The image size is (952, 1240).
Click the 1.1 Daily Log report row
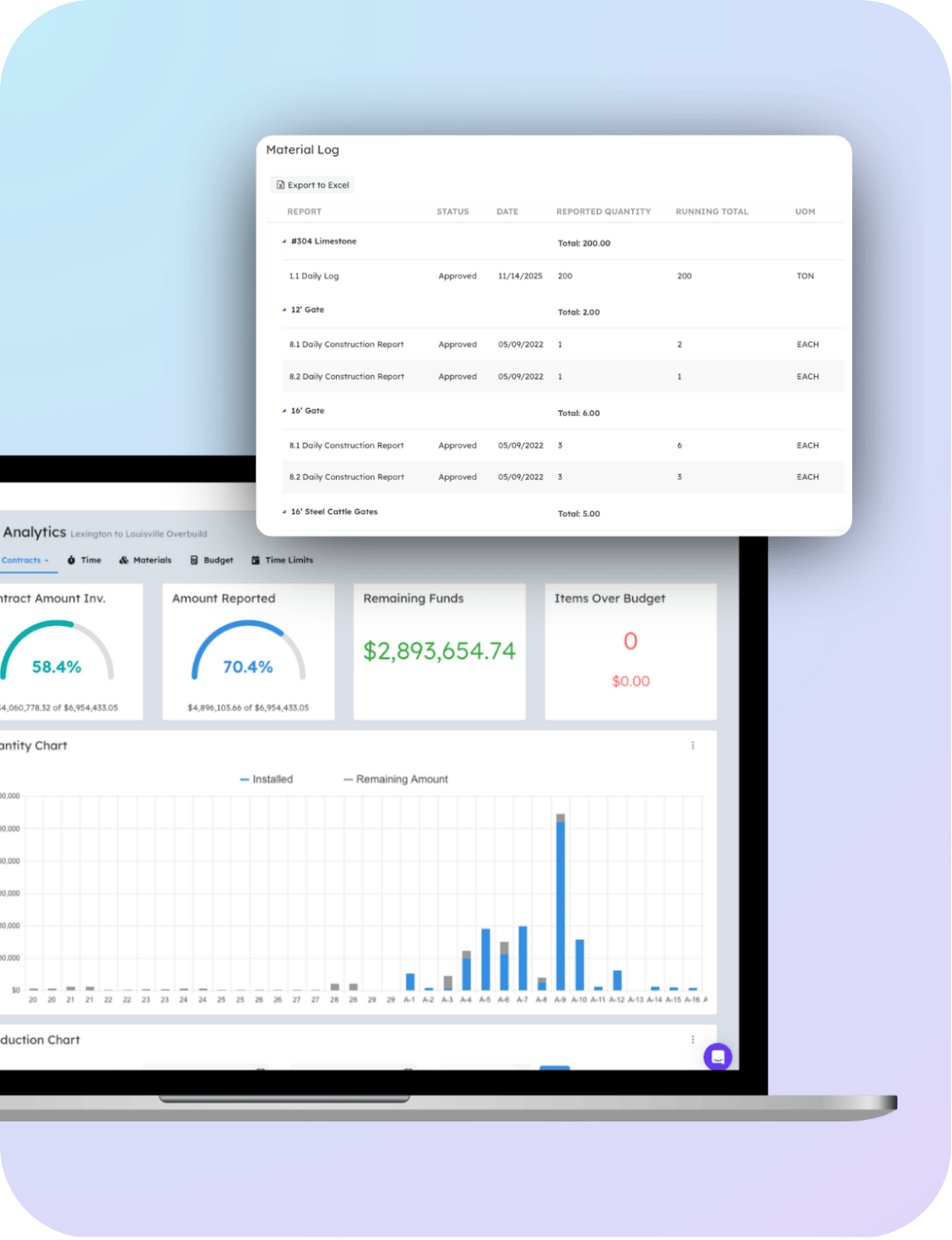(314, 276)
